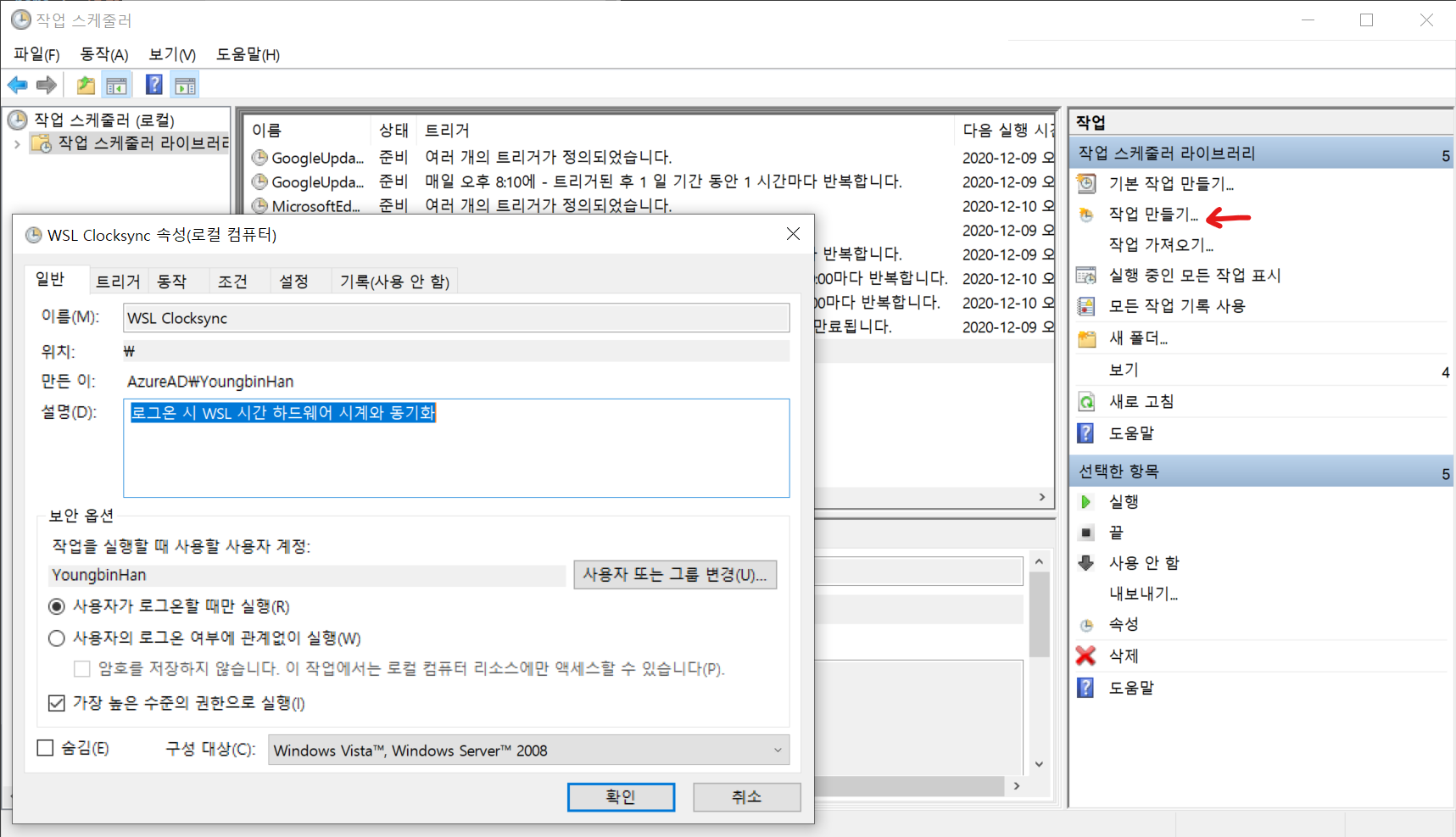Toggle '가장 높은 수준의 권한으로 실행' checkbox
The height and width of the screenshot is (837, 1456).
pos(57,703)
